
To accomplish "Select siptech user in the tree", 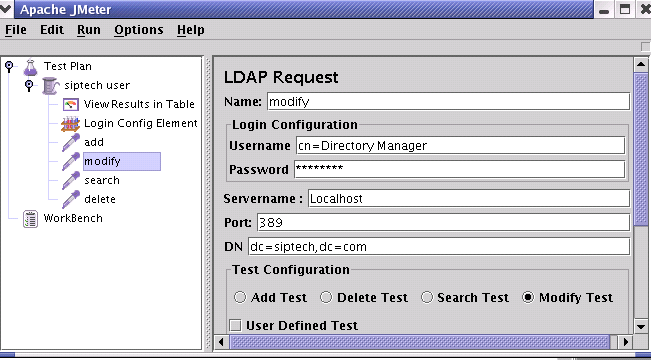I will click(97, 86).
